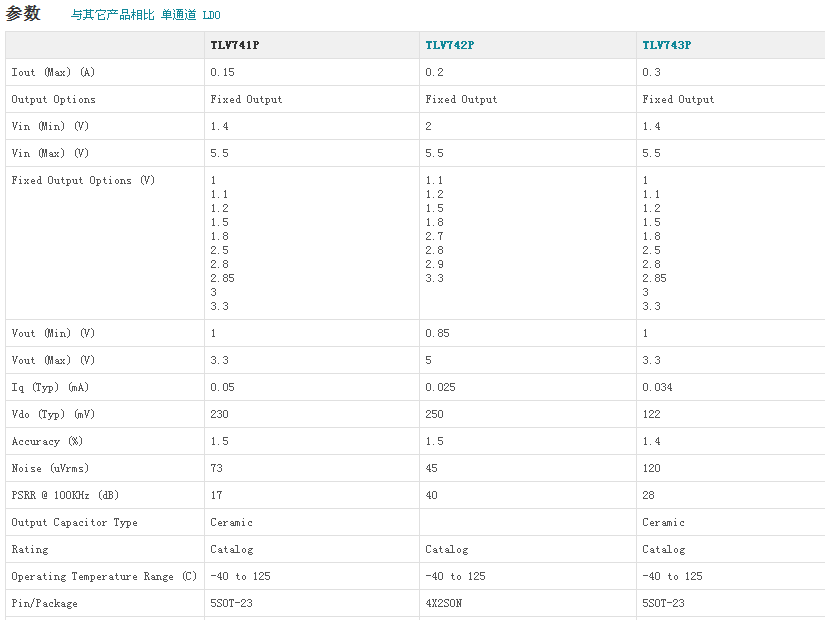Select the Rating row label

click(x=29, y=549)
